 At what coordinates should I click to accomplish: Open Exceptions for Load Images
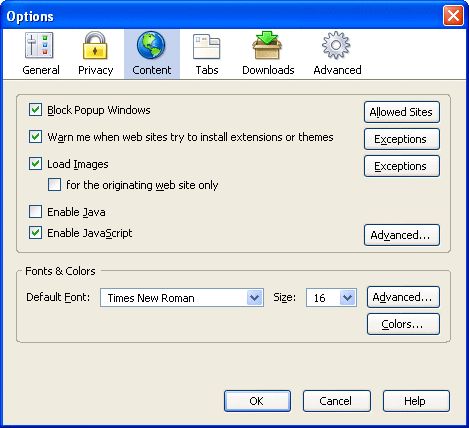[402, 166]
